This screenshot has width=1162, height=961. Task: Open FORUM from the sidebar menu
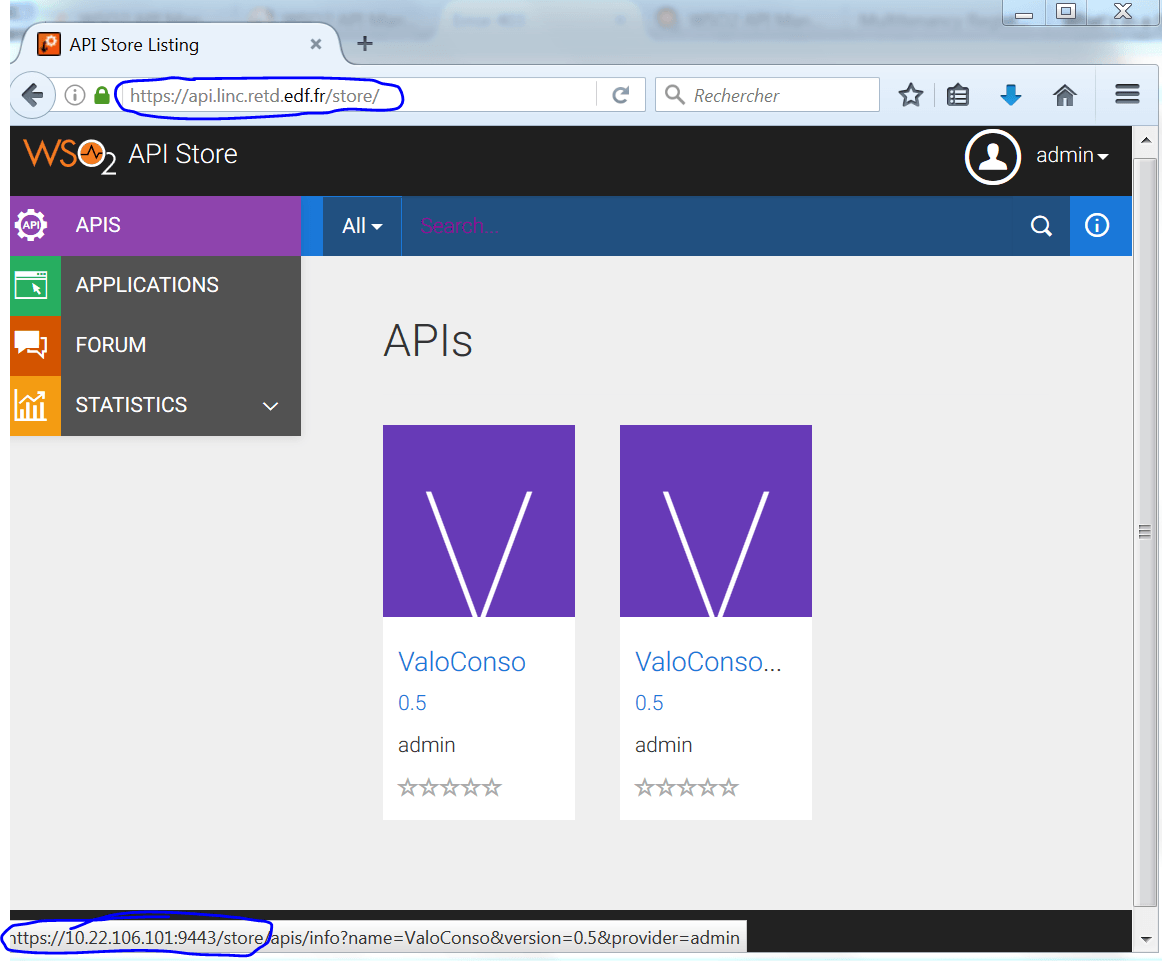click(111, 345)
